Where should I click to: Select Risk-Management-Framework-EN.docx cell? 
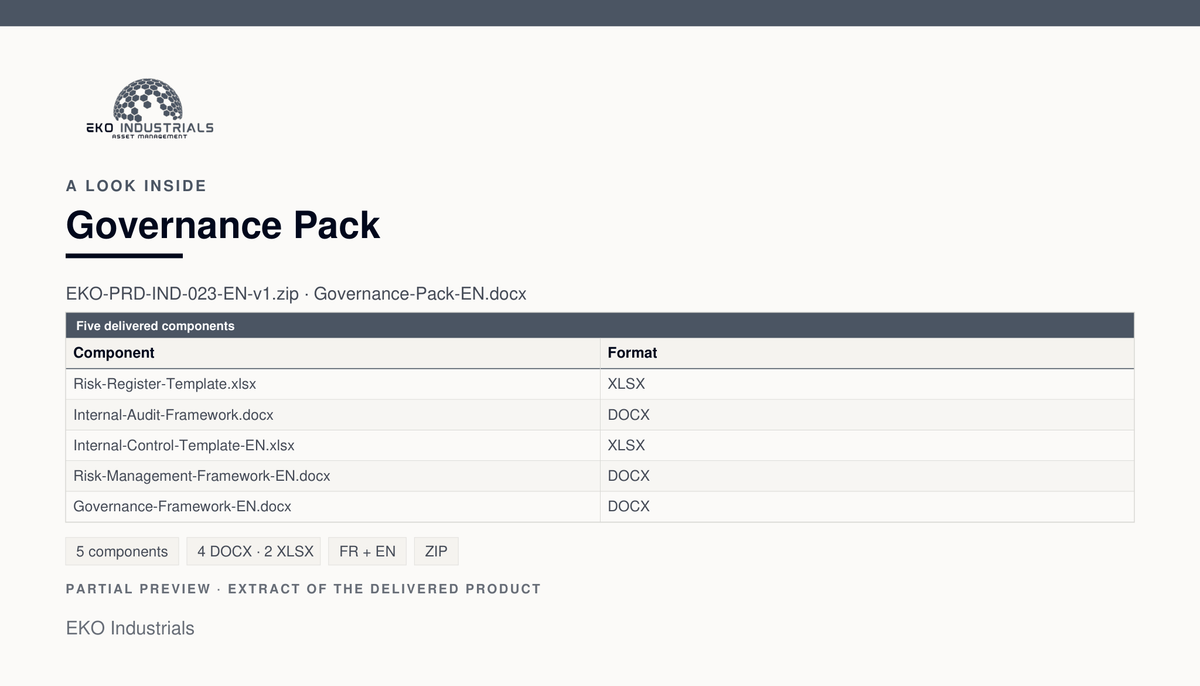333,476
